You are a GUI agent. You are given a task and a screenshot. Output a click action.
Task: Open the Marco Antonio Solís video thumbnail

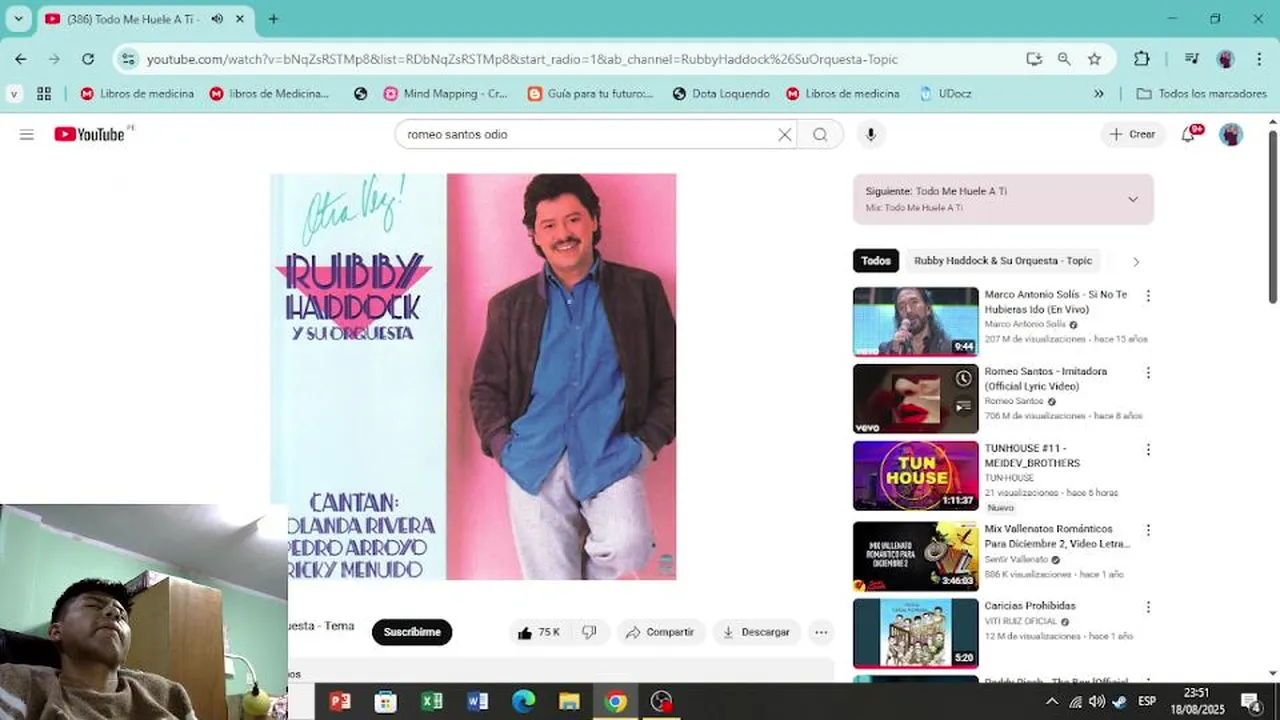coord(915,321)
